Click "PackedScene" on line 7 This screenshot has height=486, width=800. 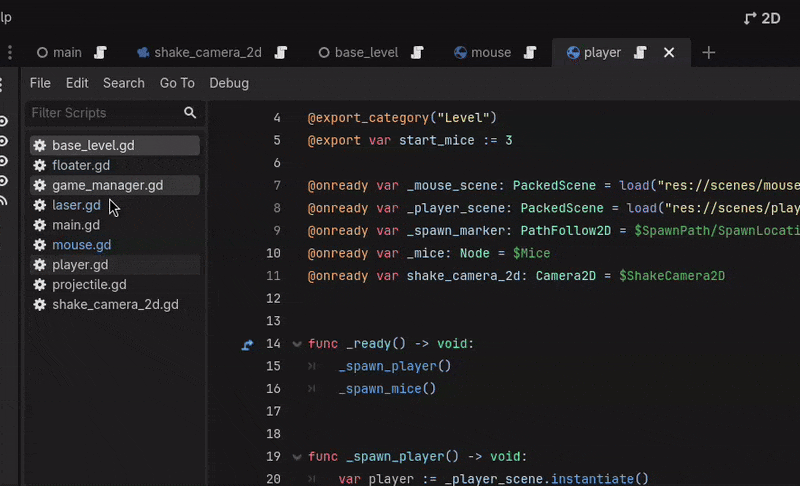point(554,186)
